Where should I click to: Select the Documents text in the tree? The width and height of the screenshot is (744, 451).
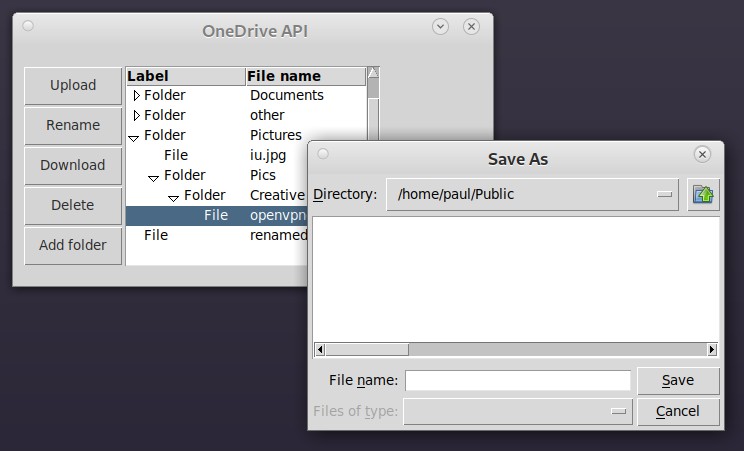coord(287,95)
